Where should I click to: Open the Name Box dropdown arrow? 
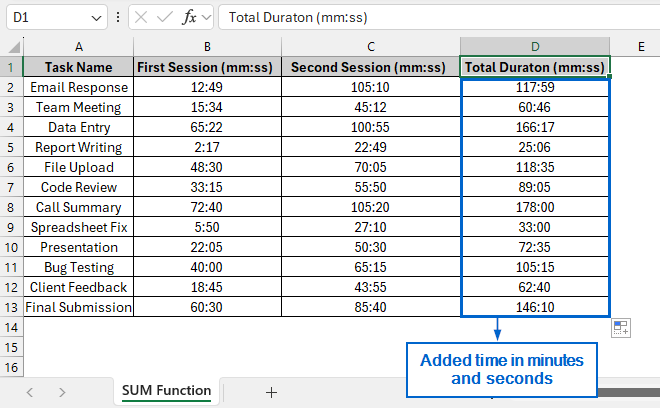(x=96, y=18)
